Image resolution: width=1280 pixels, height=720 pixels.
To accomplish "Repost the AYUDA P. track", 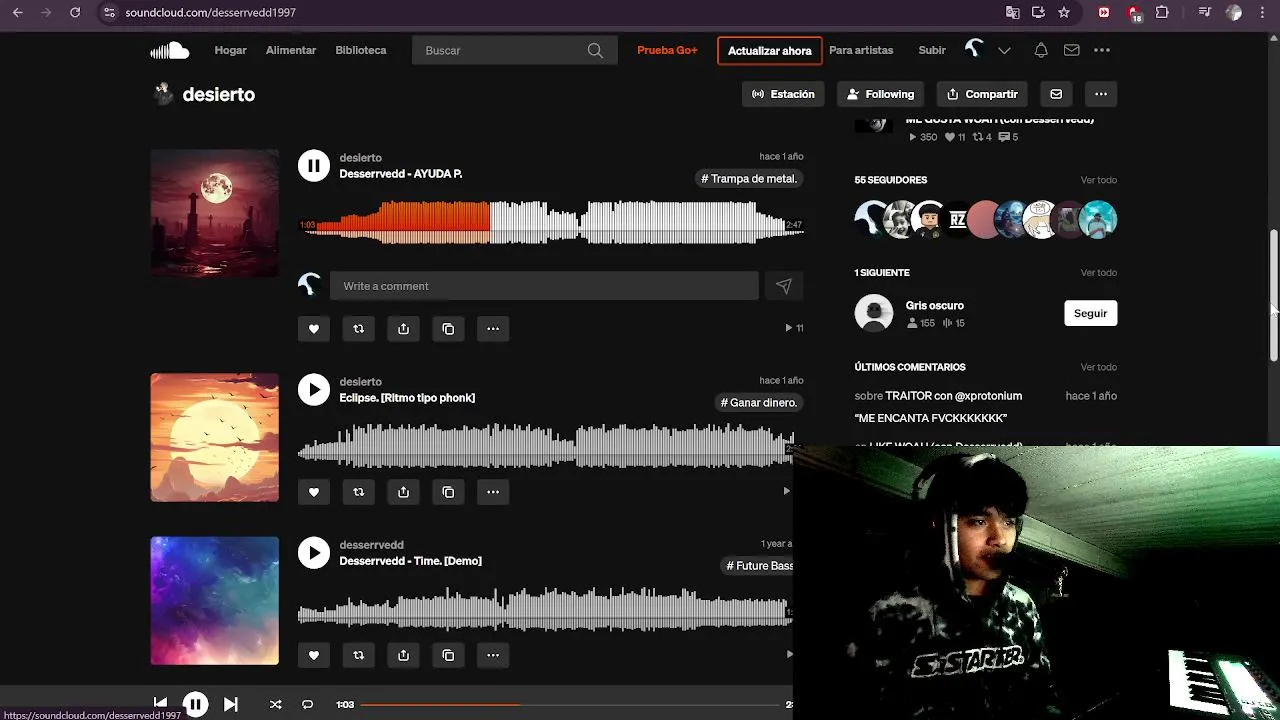I will point(359,329).
